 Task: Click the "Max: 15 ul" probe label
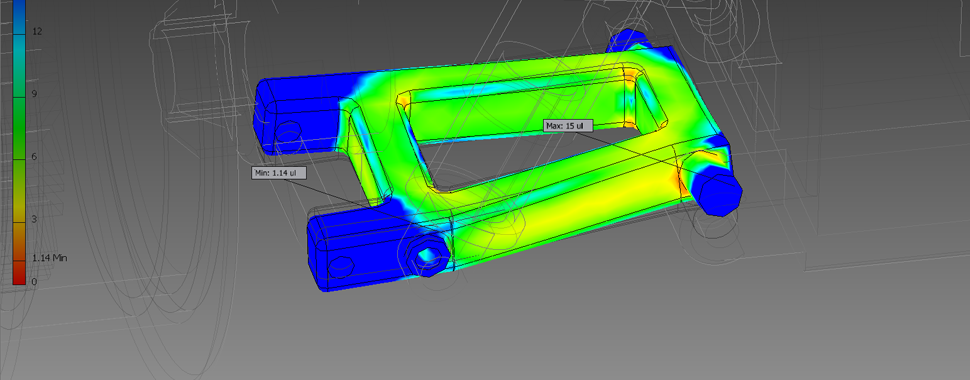pyautogui.click(x=569, y=126)
